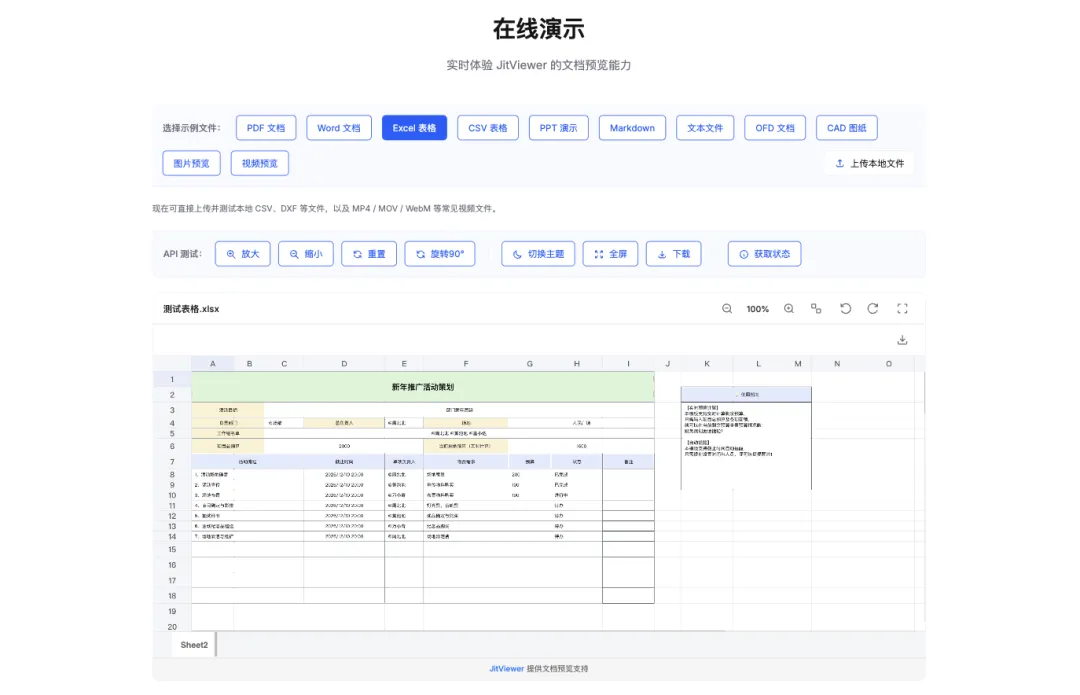Click the reset-size icon in the viewer toolbar
1080x695 pixels.
click(816, 309)
